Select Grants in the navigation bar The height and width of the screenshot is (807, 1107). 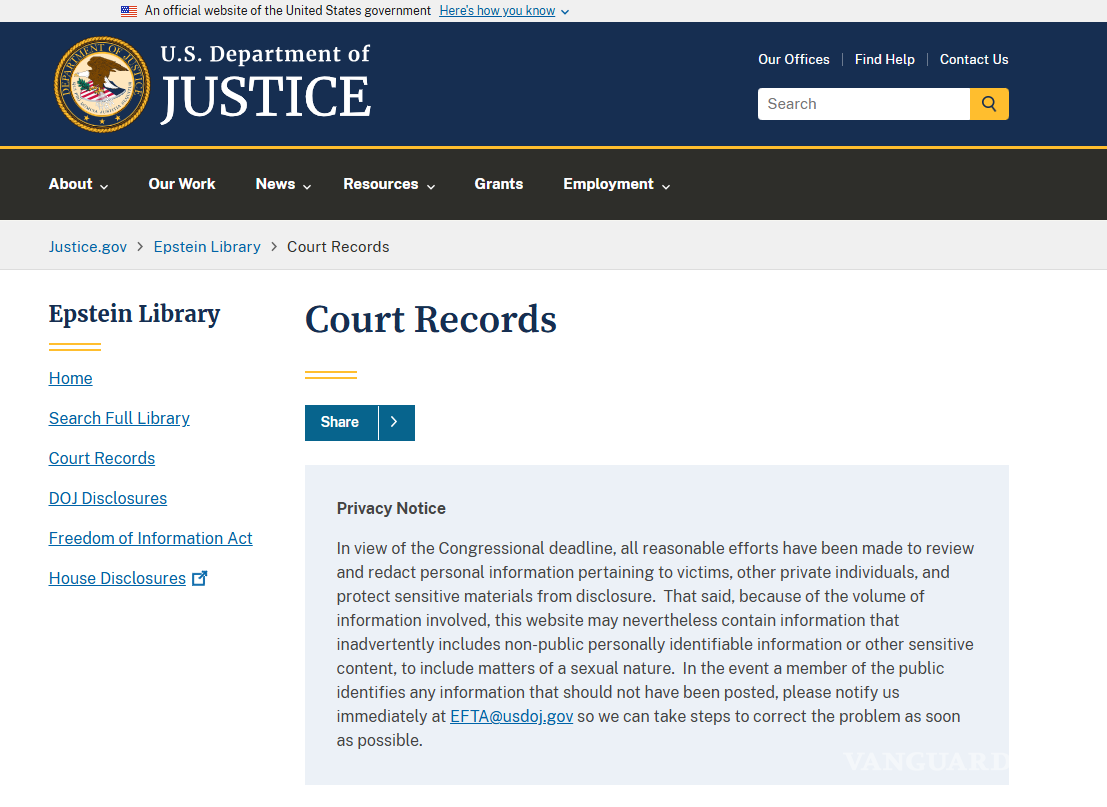tap(499, 184)
